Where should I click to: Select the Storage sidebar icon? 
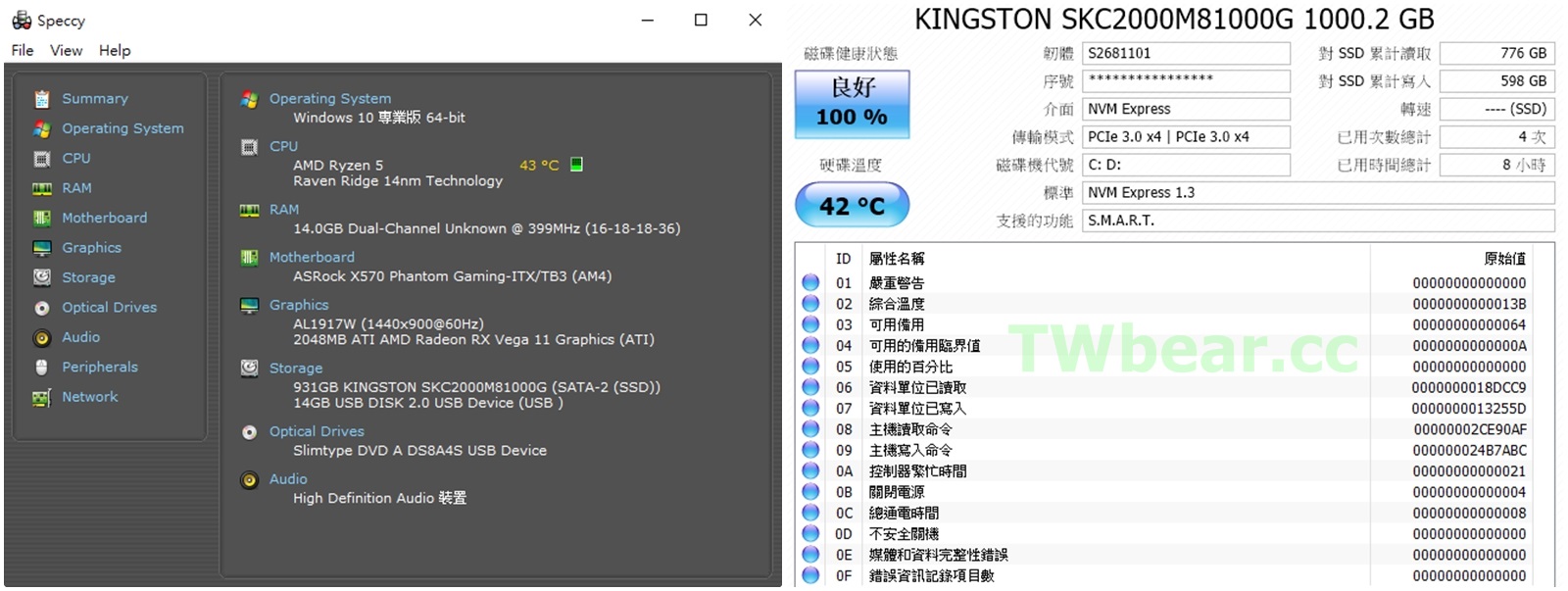(x=41, y=277)
